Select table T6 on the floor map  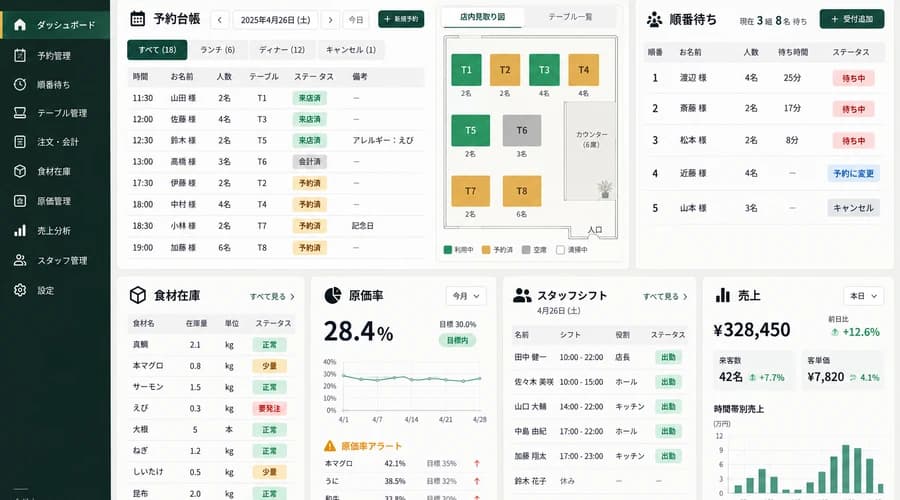[x=522, y=130]
